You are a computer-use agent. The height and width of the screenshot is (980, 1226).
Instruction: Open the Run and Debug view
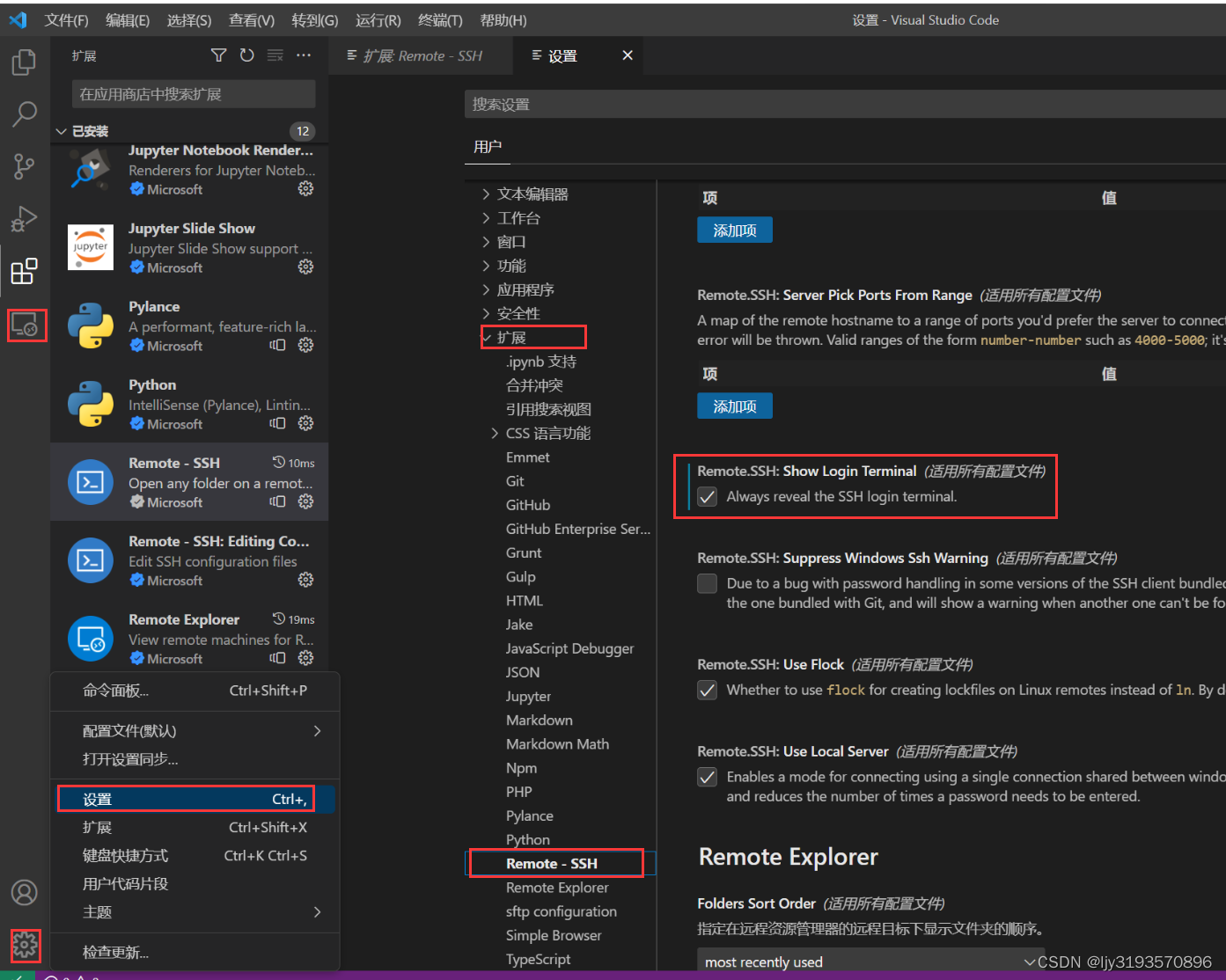point(24,218)
